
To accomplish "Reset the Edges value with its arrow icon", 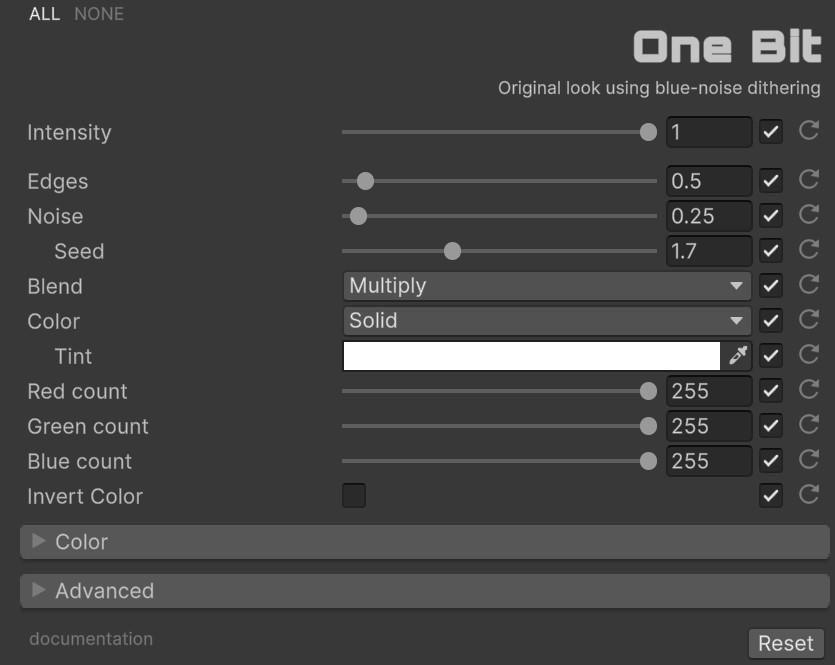I will click(809, 180).
